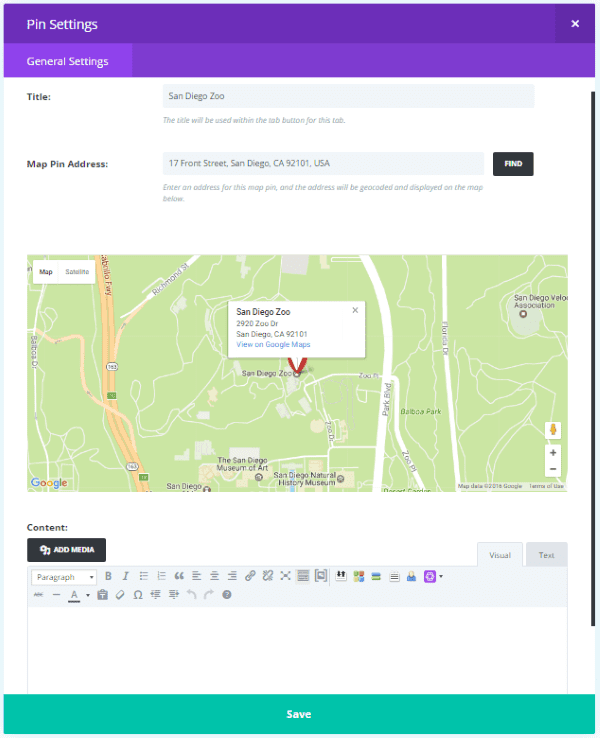Click the person icon in editor toolbar
This screenshot has height=738, width=600.
click(411, 576)
